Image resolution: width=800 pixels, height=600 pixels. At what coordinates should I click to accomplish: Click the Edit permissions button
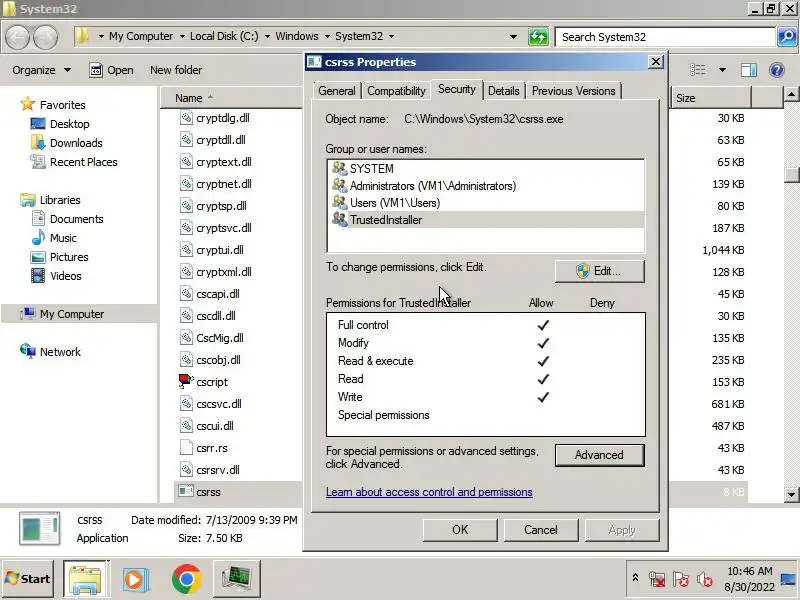(599, 271)
